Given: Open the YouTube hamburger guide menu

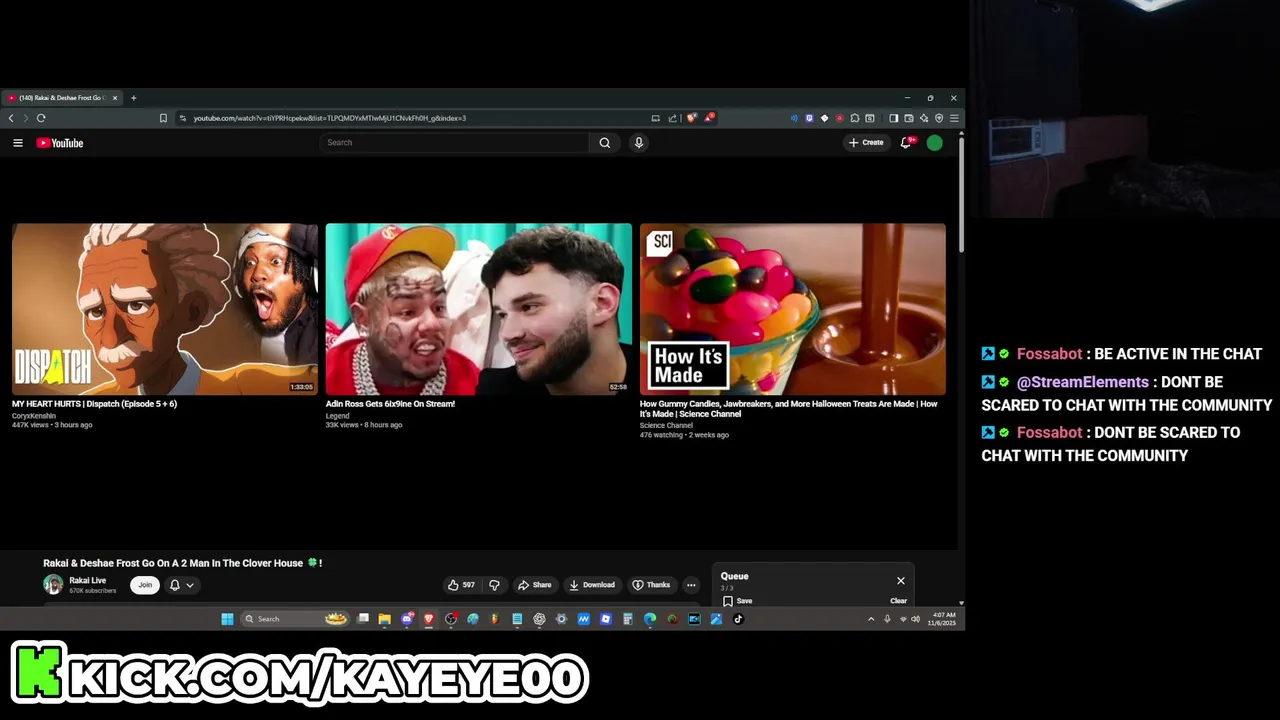Looking at the screenshot, I should [17, 143].
